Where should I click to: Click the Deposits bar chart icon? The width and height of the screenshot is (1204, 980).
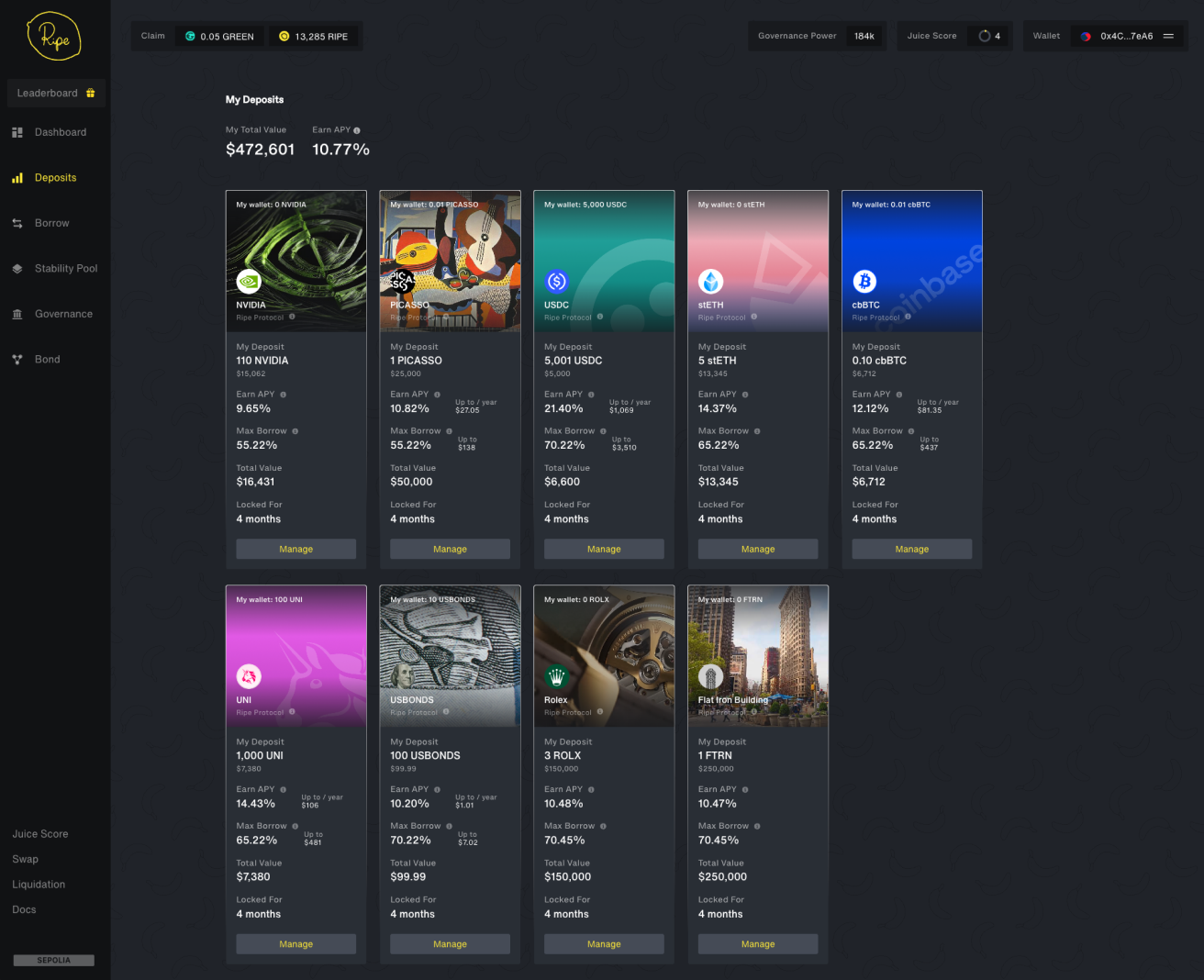[17, 178]
